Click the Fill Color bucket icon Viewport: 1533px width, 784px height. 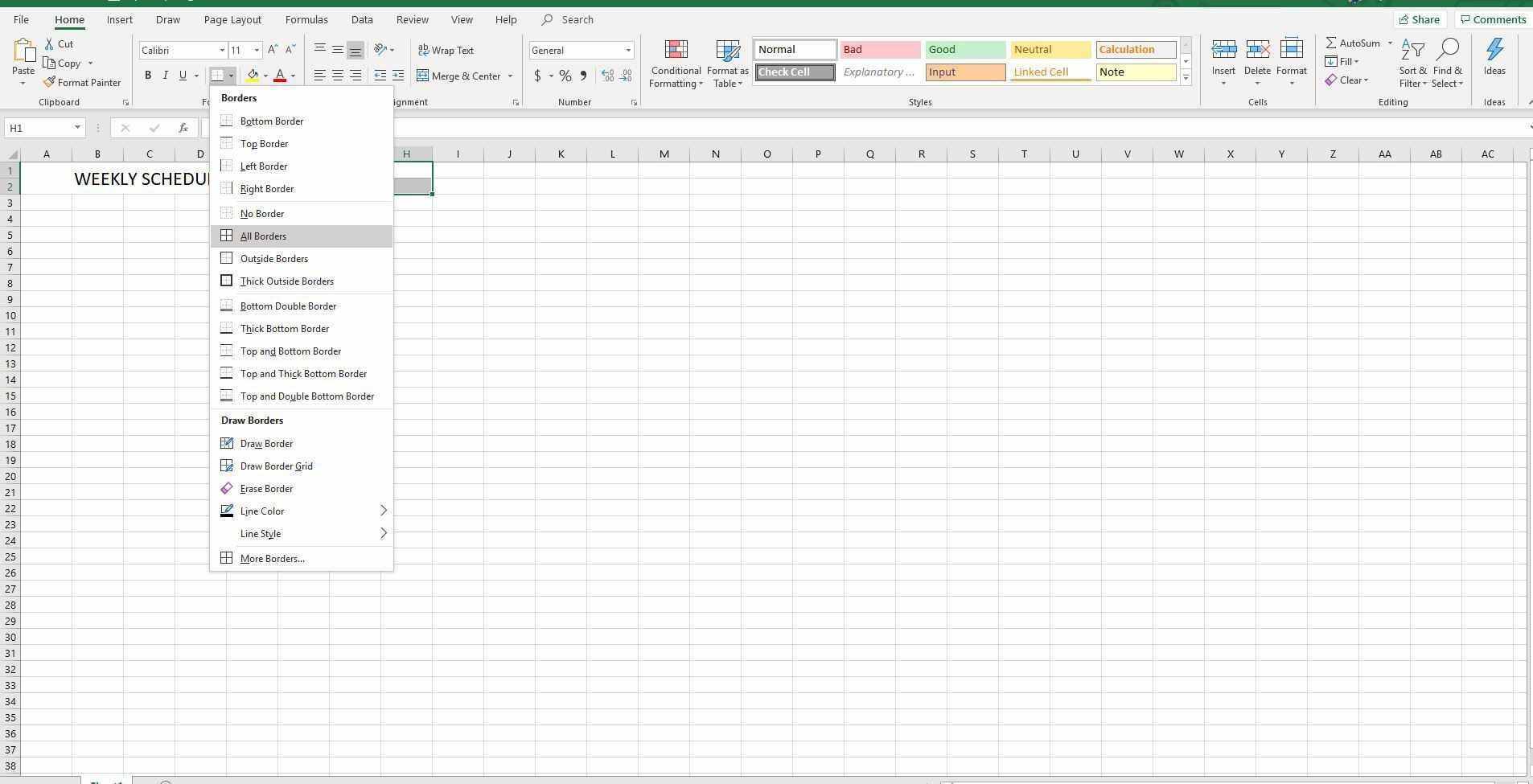coord(253,76)
